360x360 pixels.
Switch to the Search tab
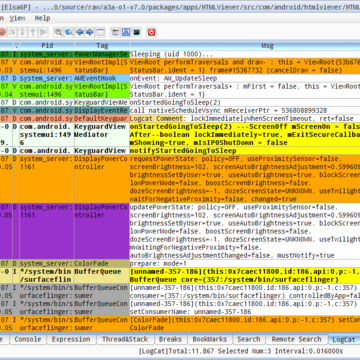point(249,339)
